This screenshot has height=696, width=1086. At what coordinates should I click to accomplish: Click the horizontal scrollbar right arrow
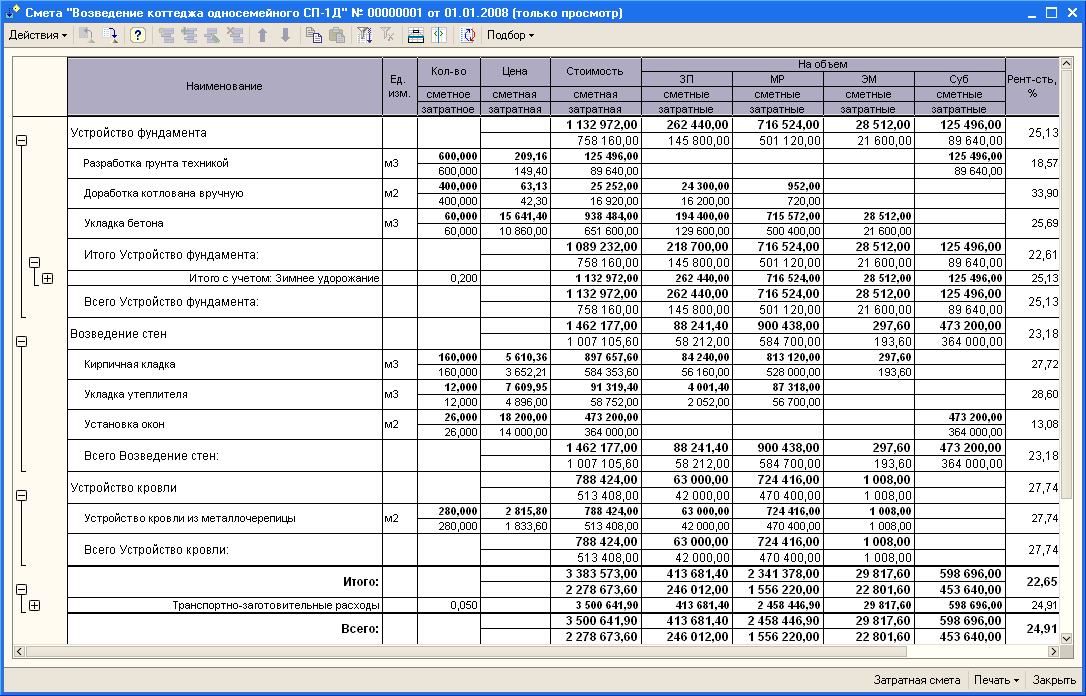(1053, 652)
